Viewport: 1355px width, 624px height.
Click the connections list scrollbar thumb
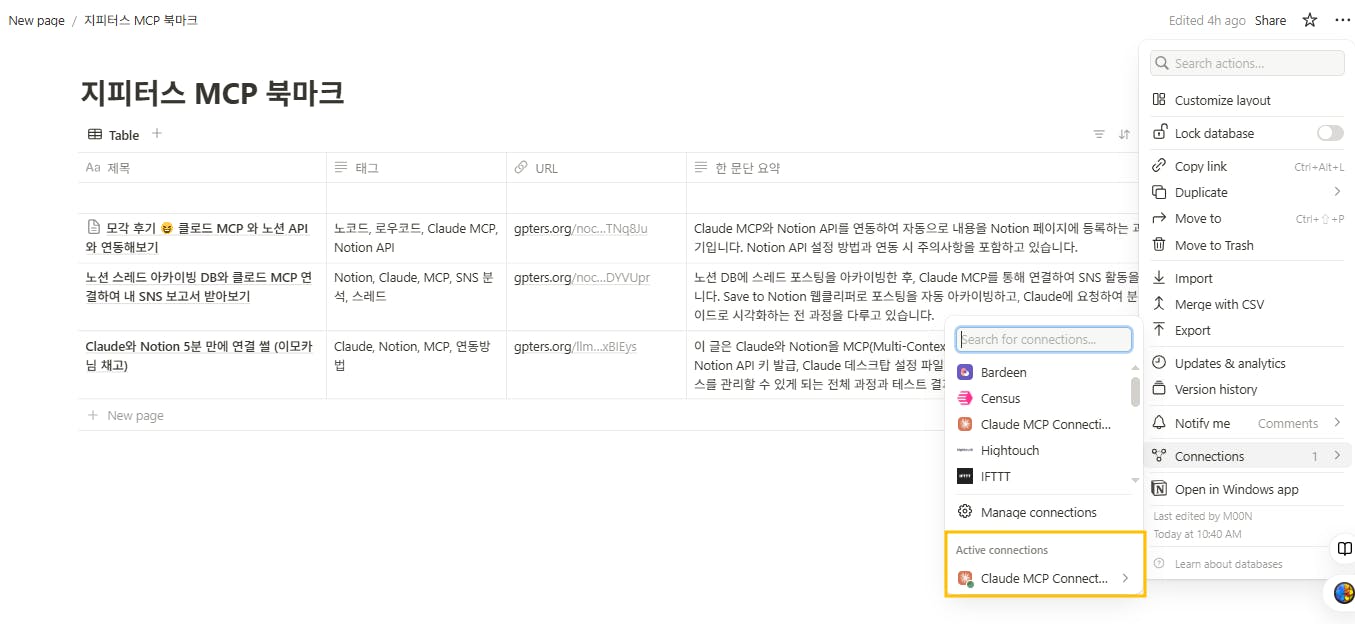(1135, 391)
